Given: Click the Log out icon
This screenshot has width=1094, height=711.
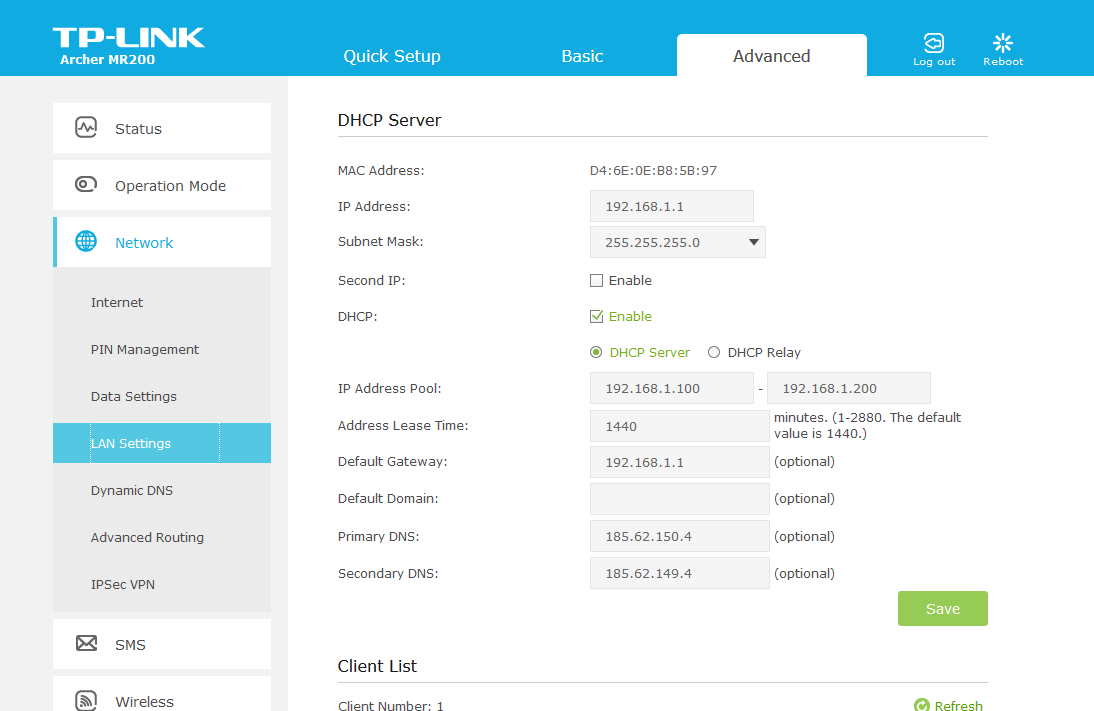Looking at the screenshot, I should click(x=933, y=43).
